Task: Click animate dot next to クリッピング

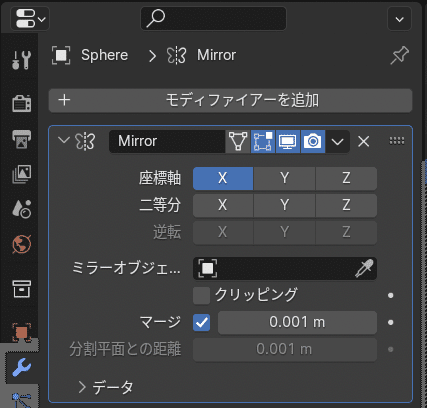Action: (391, 295)
